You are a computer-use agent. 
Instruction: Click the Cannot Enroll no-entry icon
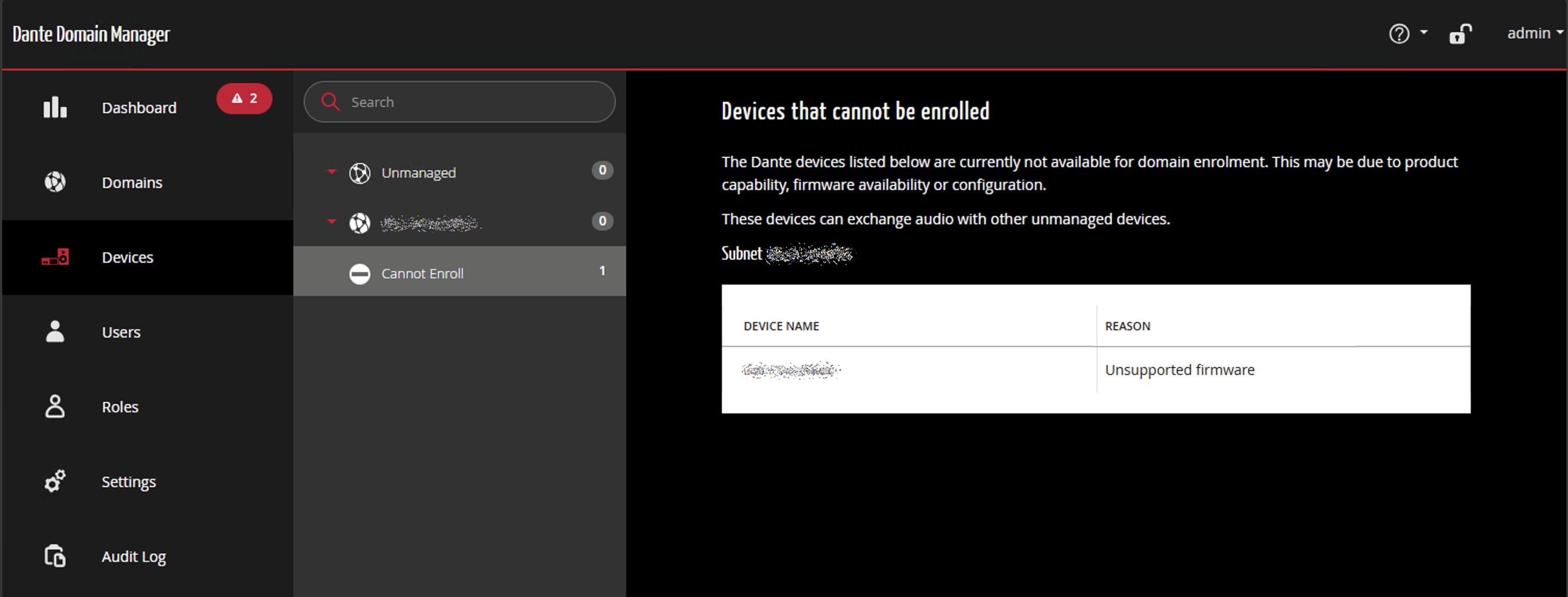[360, 274]
